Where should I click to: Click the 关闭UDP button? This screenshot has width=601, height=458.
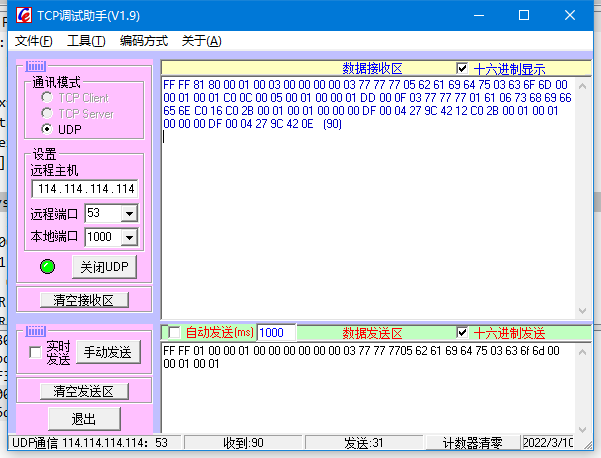click(x=104, y=267)
